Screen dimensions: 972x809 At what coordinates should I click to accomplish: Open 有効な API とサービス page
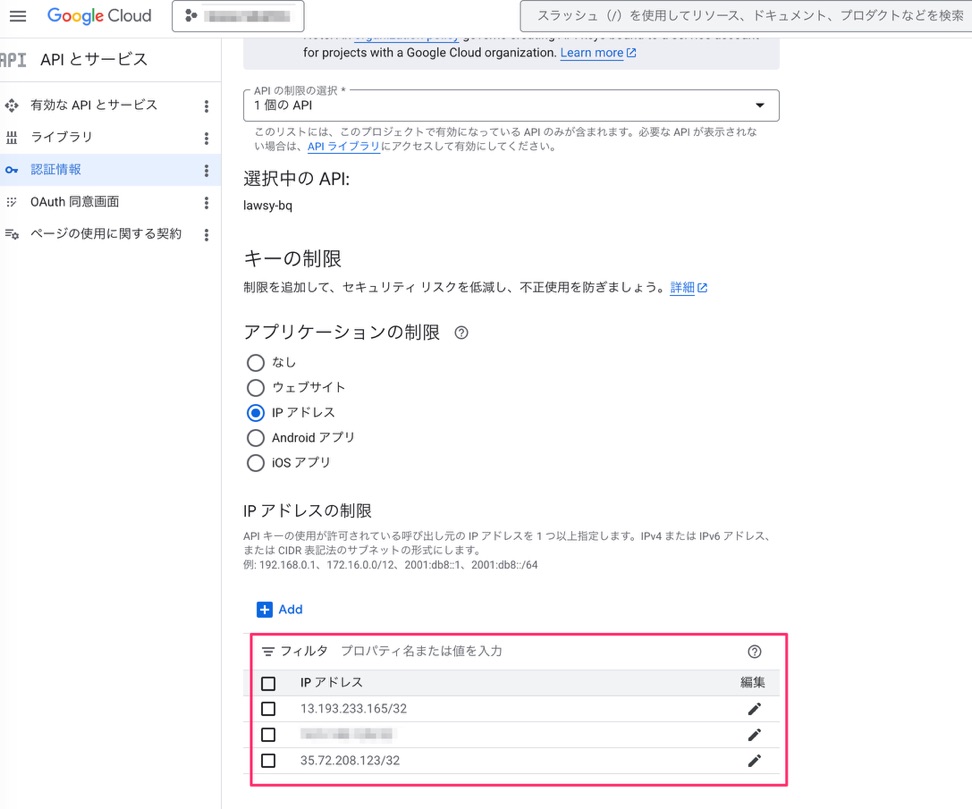pyautogui.click(x=94, y=105)
